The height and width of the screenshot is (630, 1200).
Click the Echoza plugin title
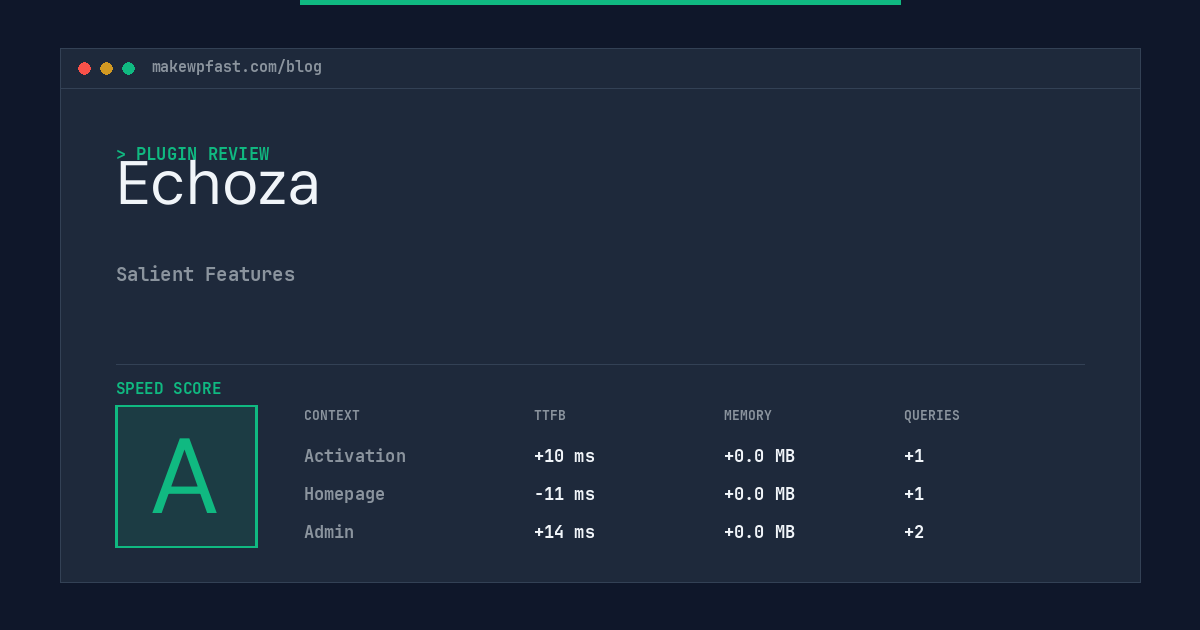[x=218, y=185]
